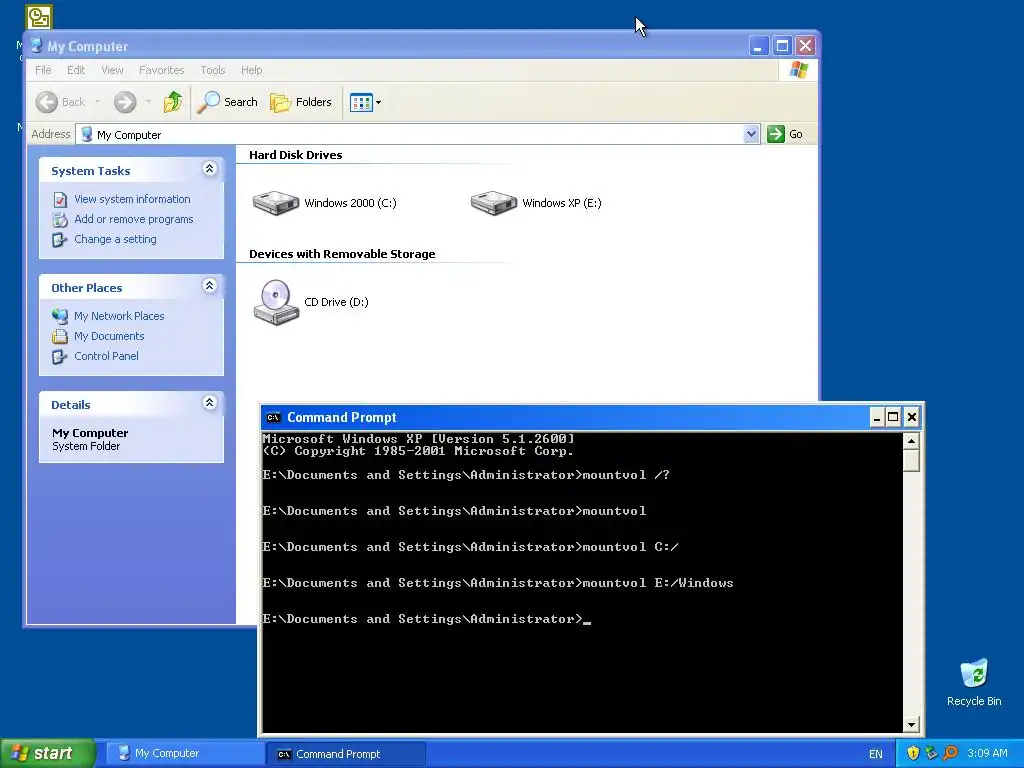Open My Network Places link
Image resolution: width=1024 pixels, height=768 pixels.
[x=119, y=316]
